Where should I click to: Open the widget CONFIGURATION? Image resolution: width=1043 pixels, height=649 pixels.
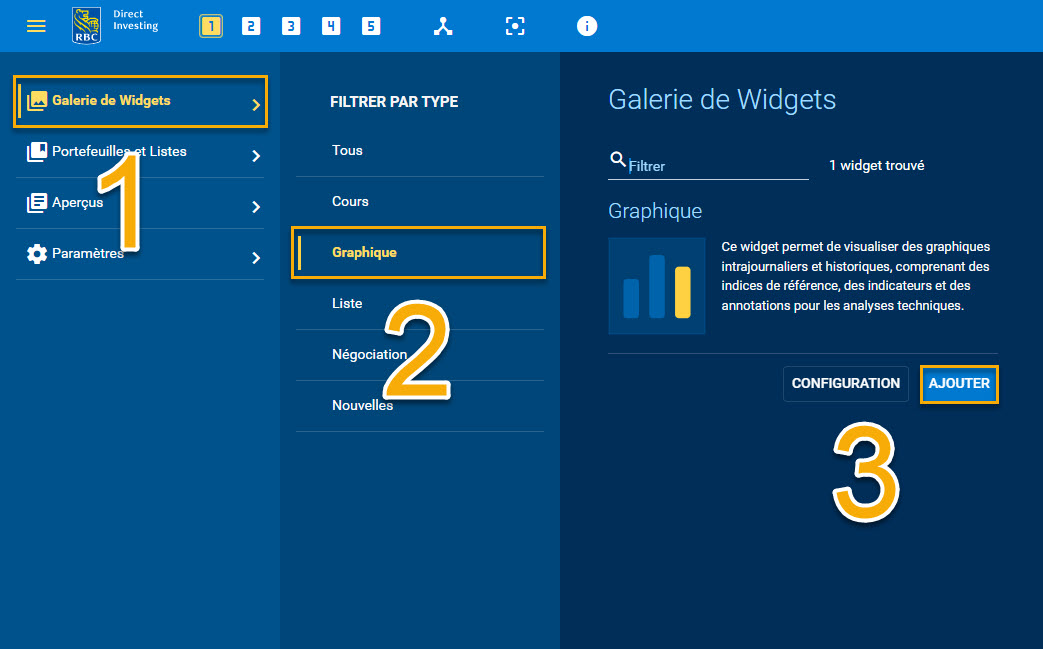(x=845, y=383)
